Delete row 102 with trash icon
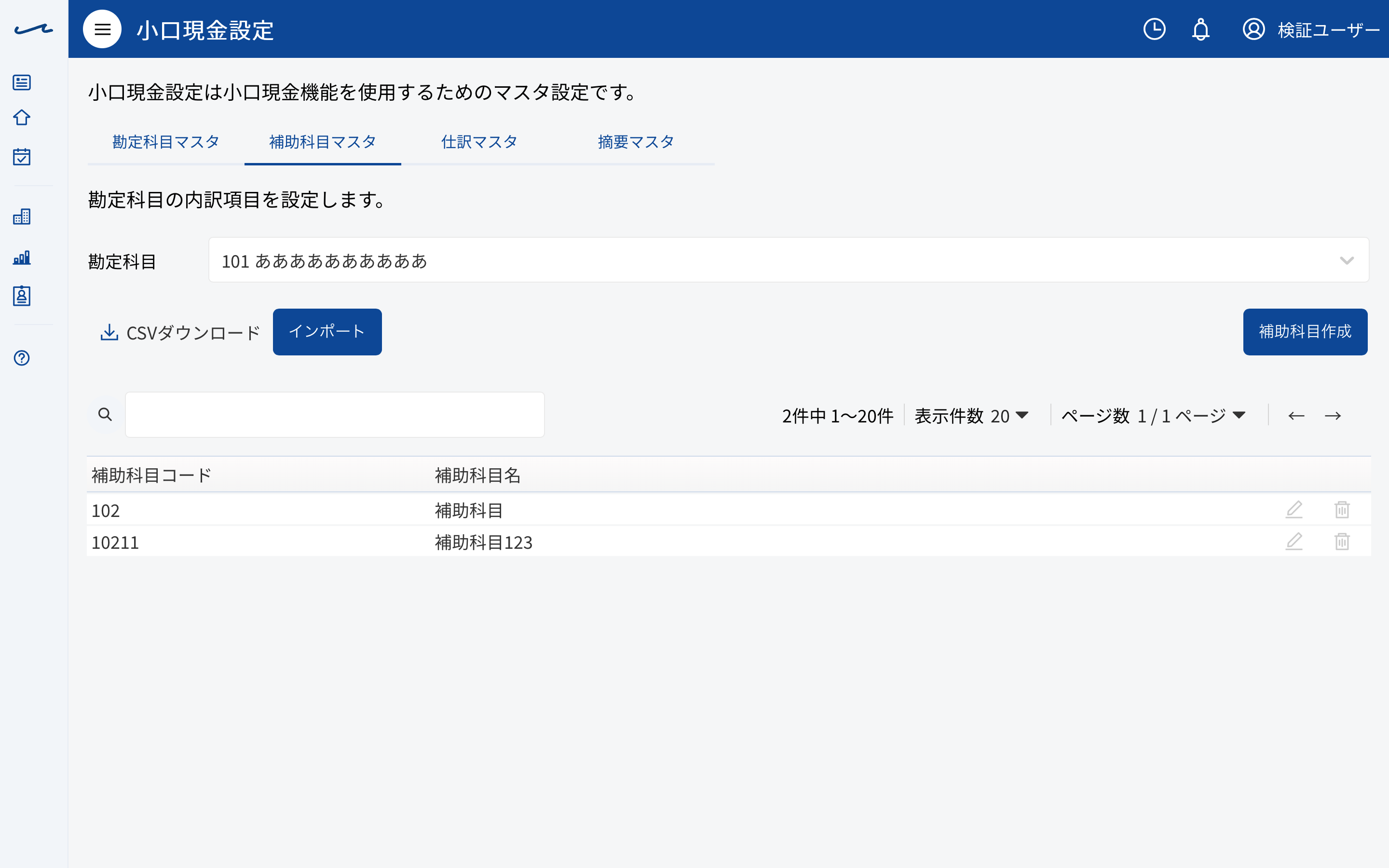This screenshot has height=868, width=1389. coord(1342,509)
